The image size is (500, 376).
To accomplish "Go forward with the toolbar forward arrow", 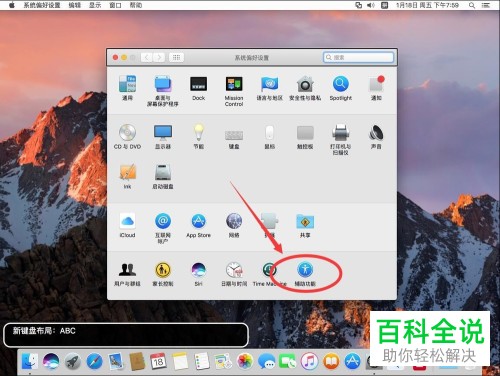I will (x=159, y=58).
